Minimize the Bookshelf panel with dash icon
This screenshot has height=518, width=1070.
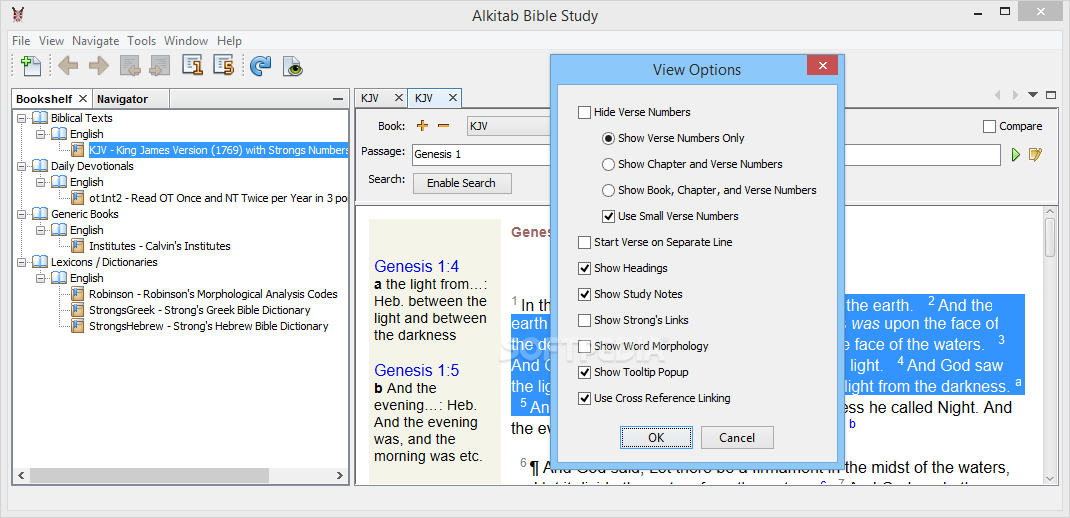coord(338,99)
